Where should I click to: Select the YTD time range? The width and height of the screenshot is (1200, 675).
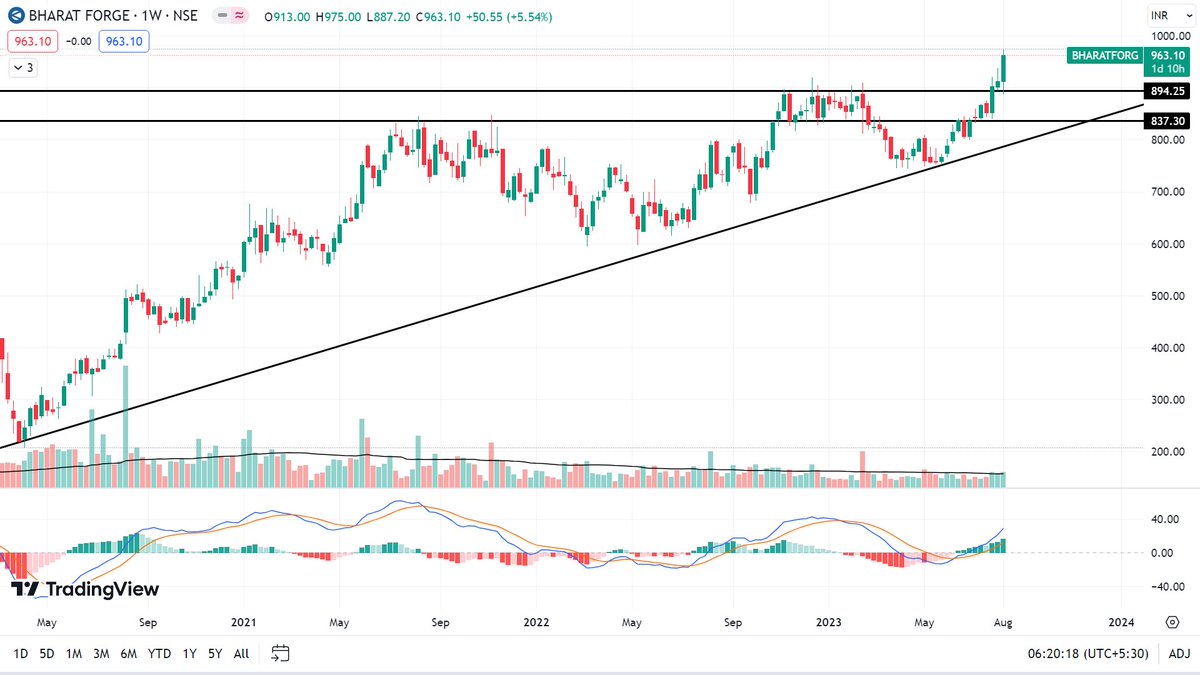coord(159,653)
